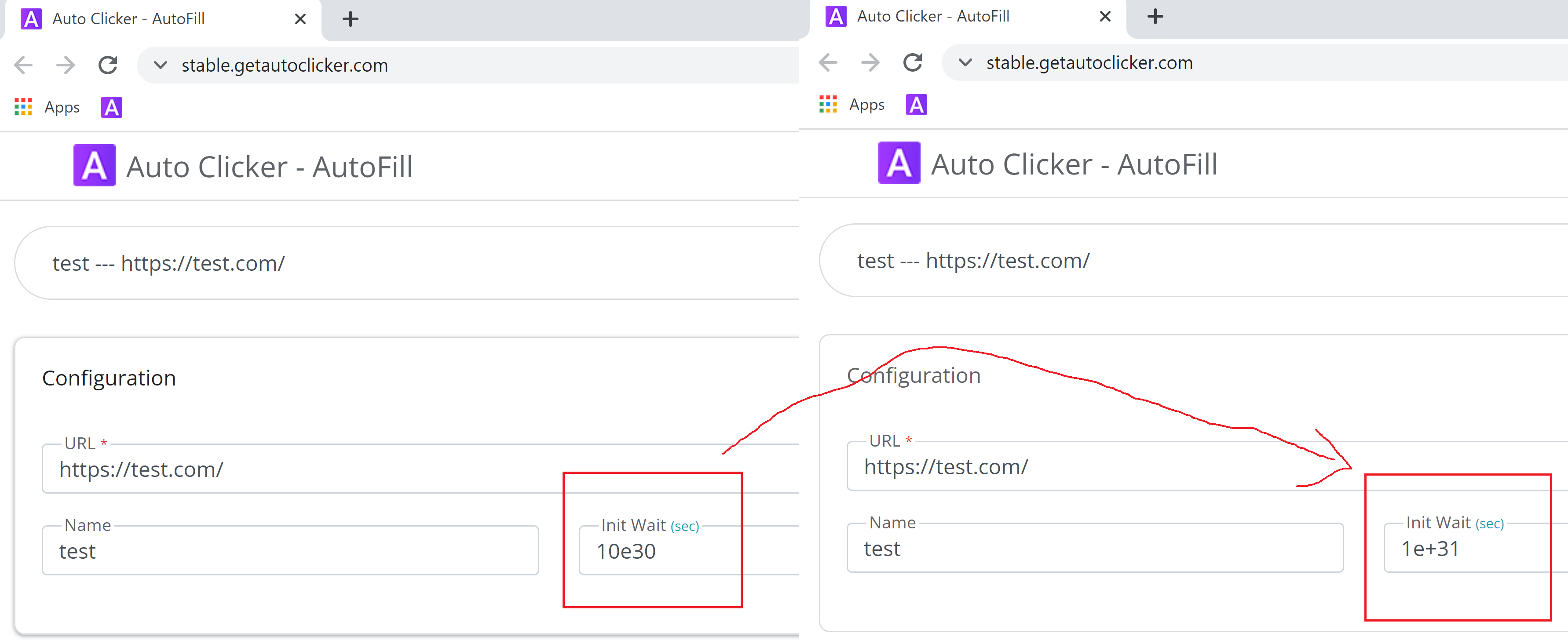The width and height of the screenshot is (1568, 640).
Task: Open new tab in left browser
Action: [350, 19]
